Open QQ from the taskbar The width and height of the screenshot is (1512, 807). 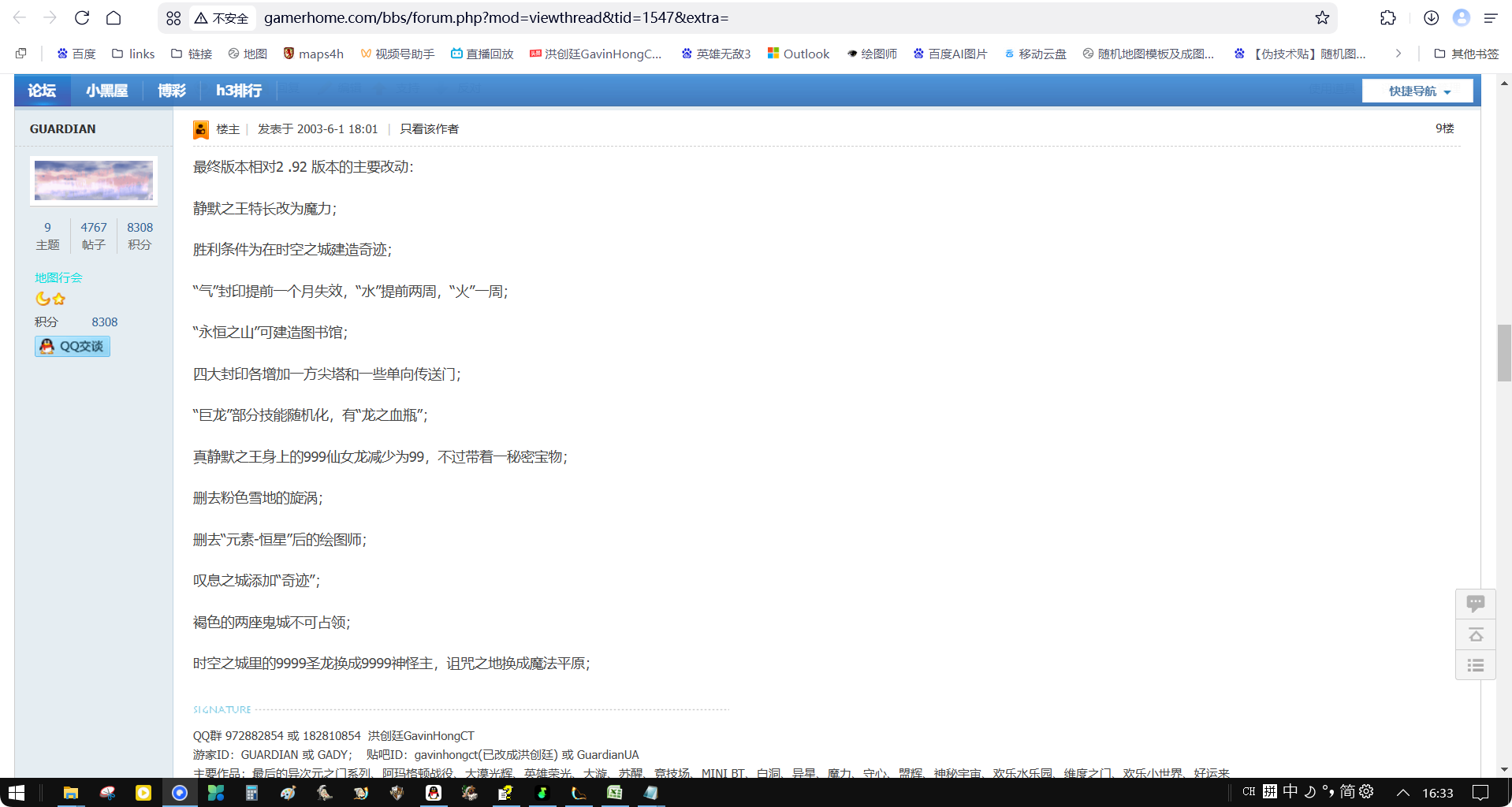click(434, 793)
